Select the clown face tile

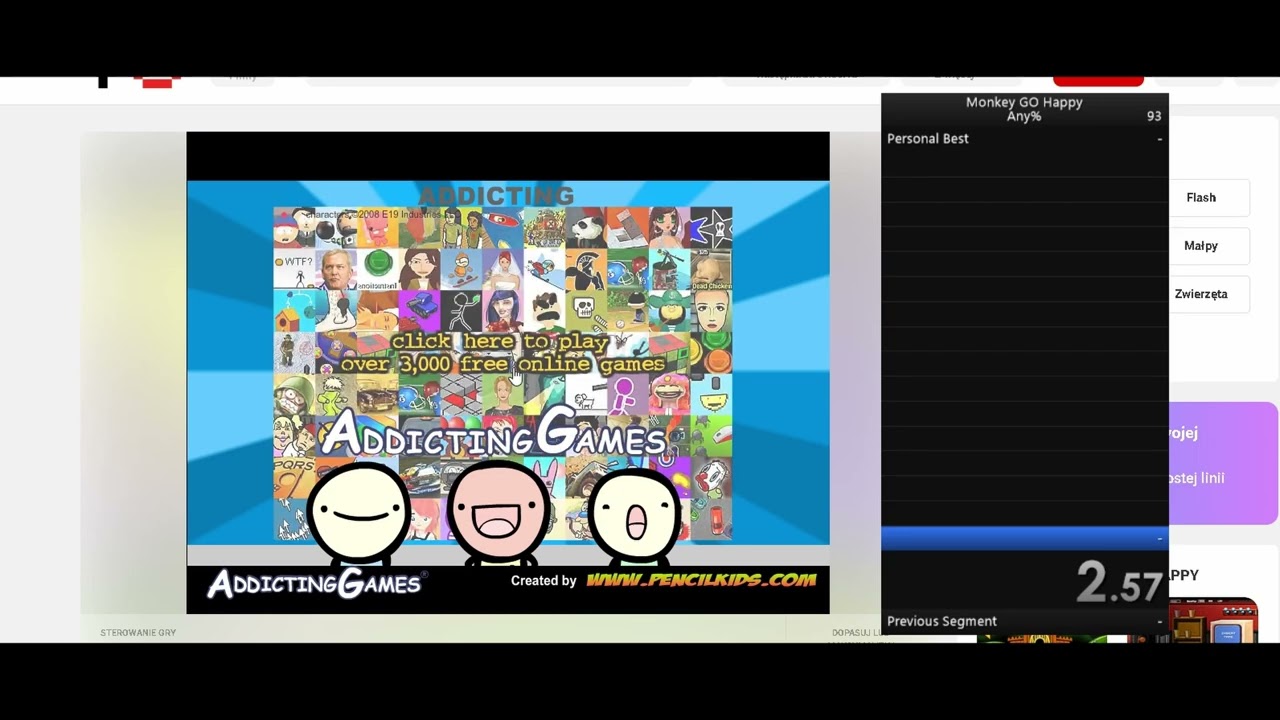713,478
